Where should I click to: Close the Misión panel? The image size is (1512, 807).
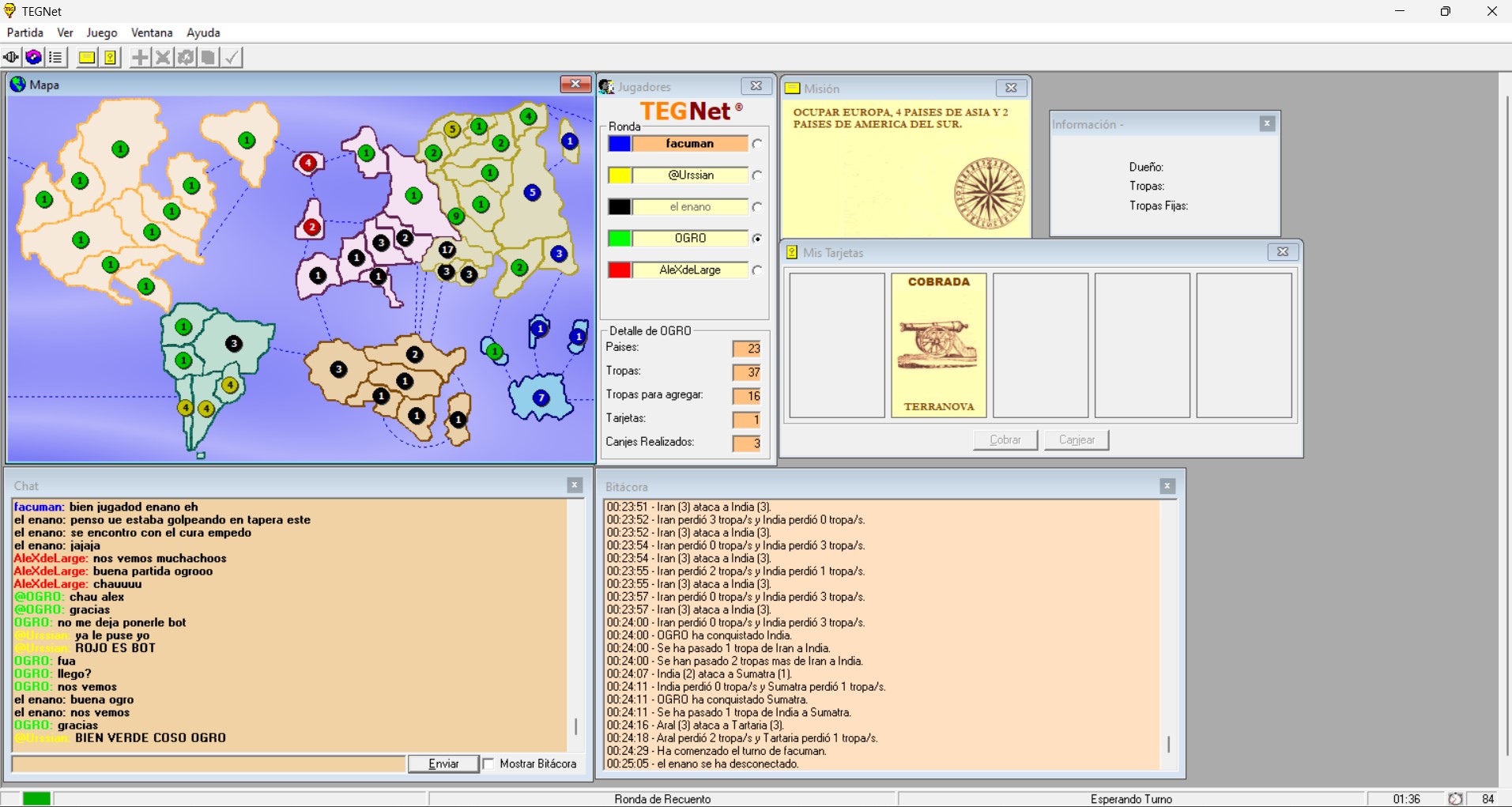[1011, 88]
